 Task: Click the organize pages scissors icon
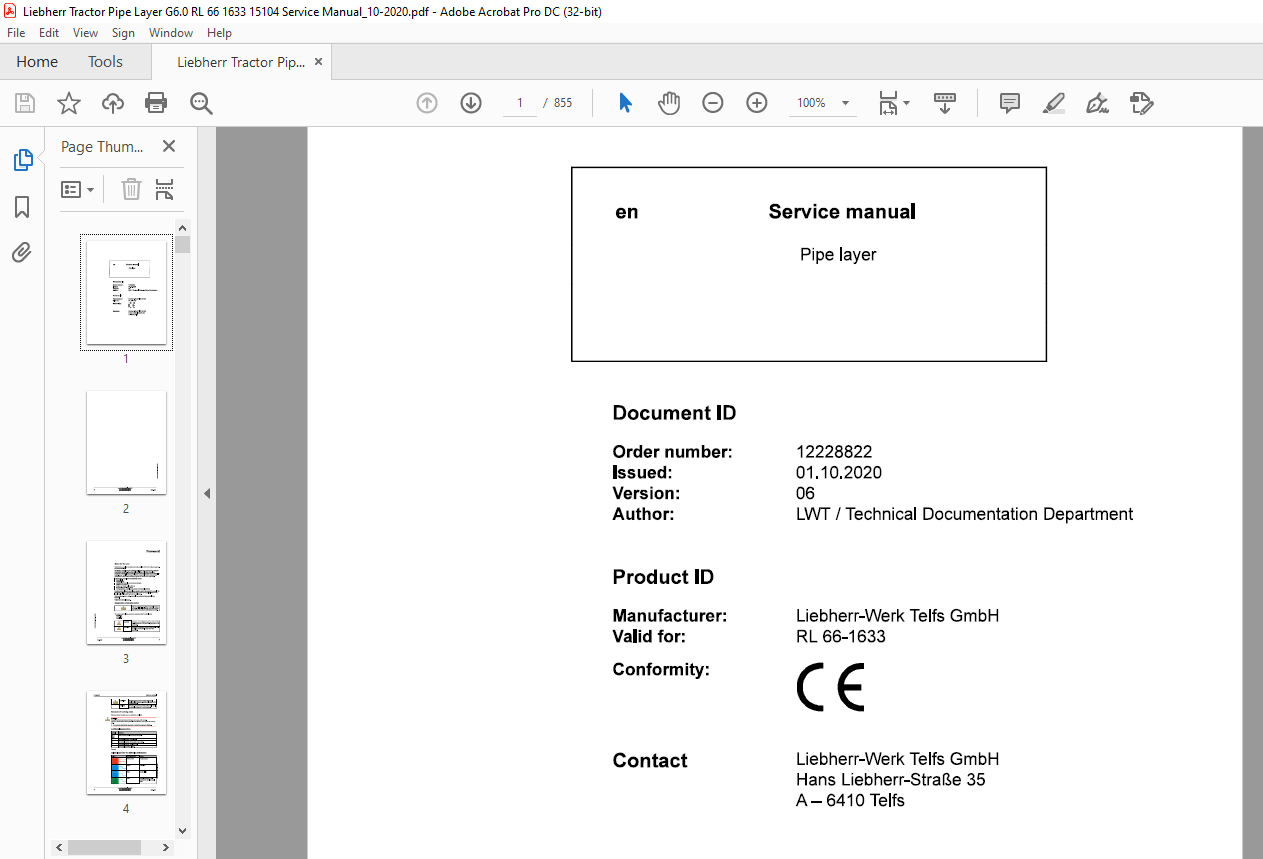coord(165,189)
